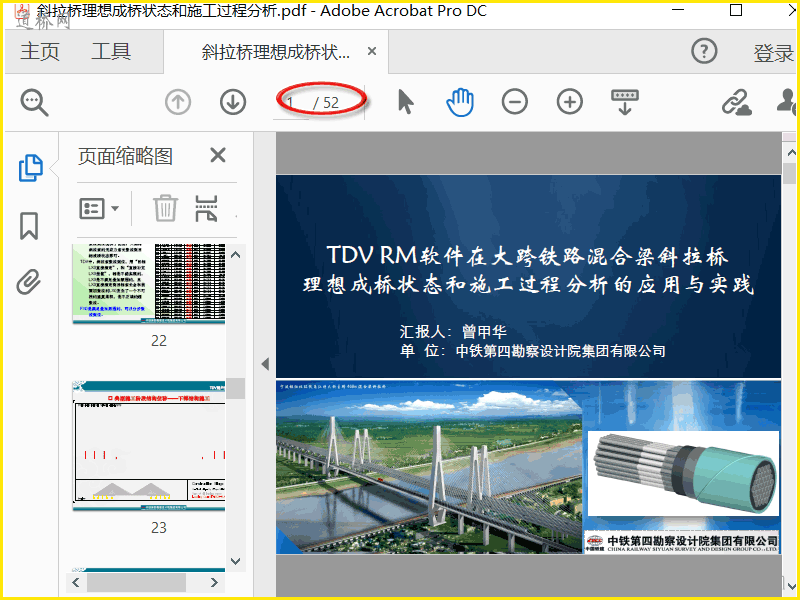Maximize the Acrobat window
The height and width of the screenshot is (600, 800).
736,10
